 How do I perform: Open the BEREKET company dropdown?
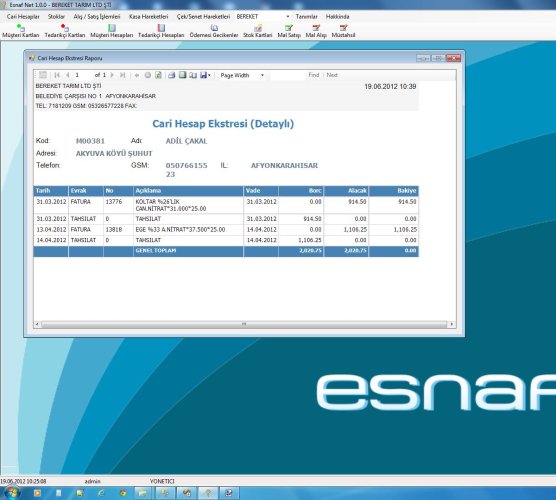(288, 17)
